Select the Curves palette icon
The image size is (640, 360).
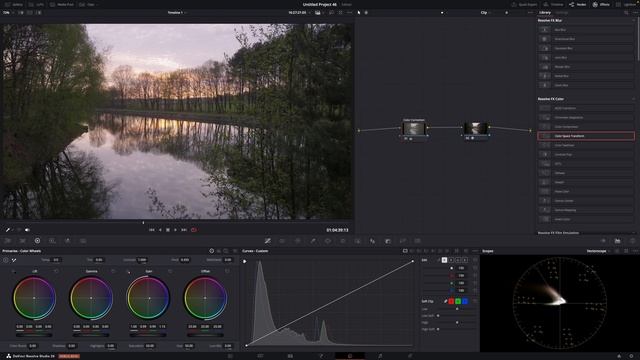pos(267,241)
